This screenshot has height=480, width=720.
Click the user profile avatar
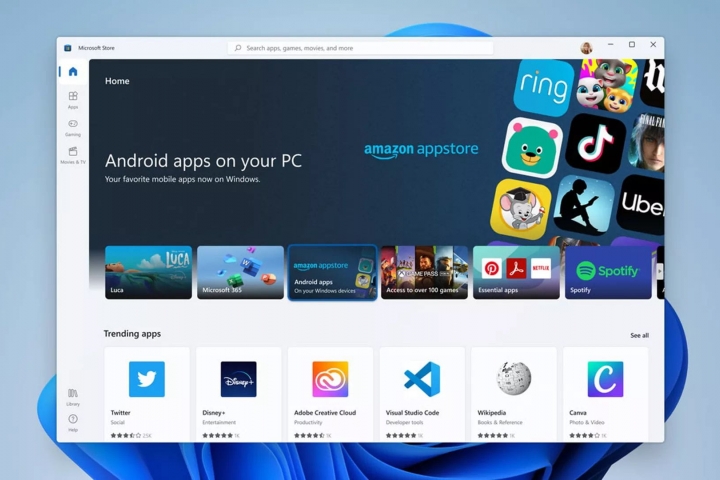[586, 47]
